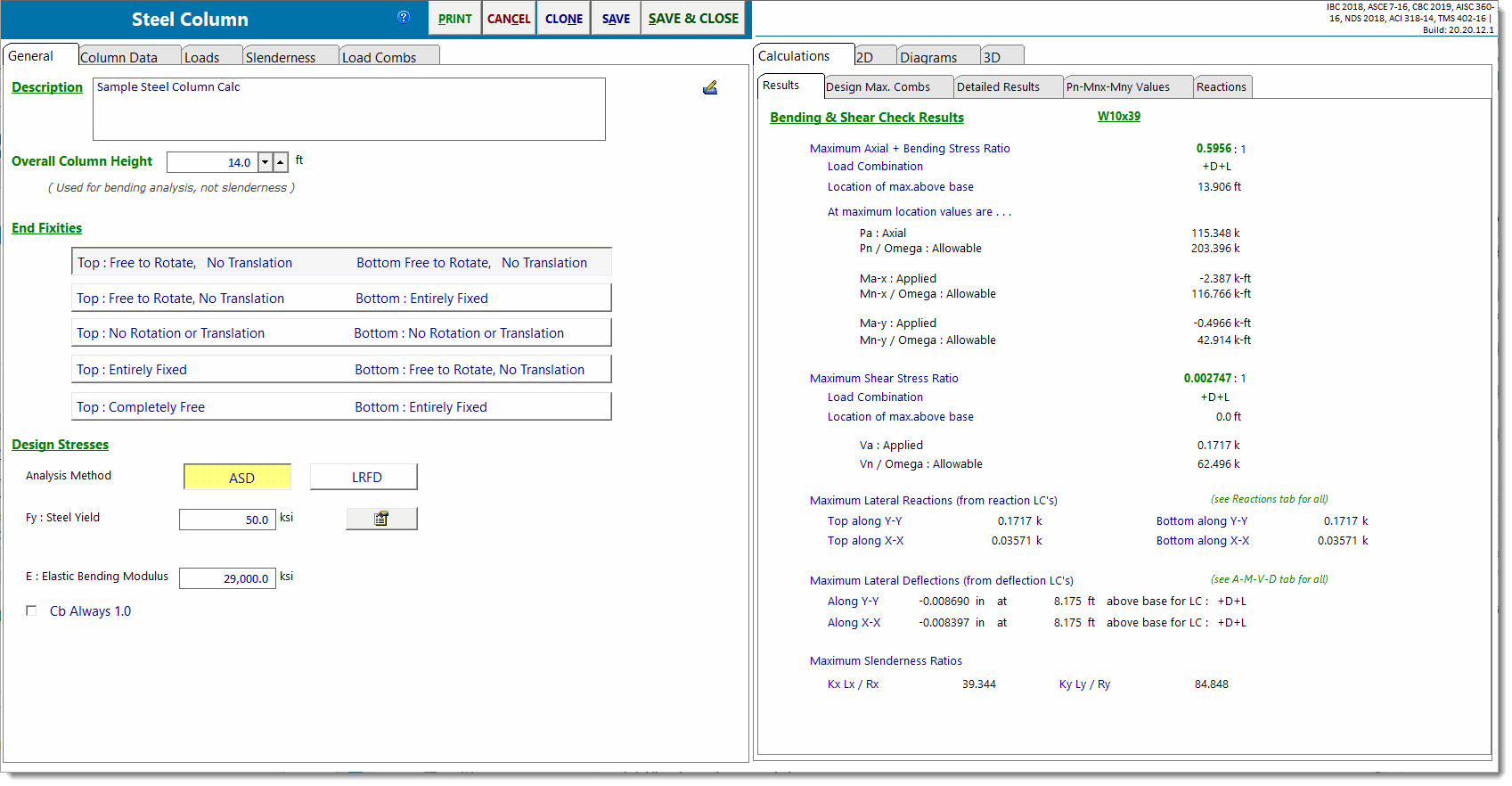Select Top No Rotation or Translation fixity
1512x786 pixels.
[341, 333]
